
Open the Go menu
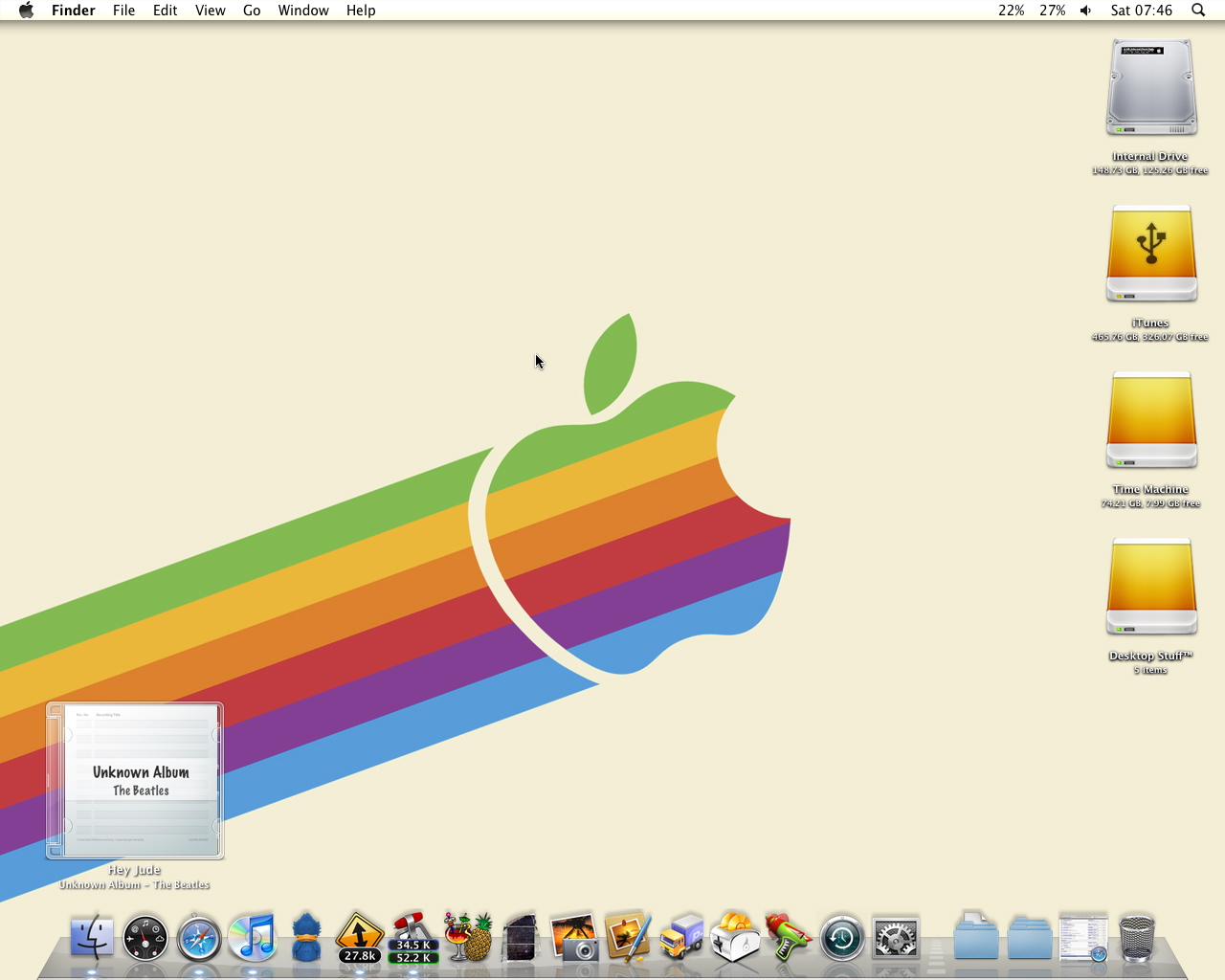[252, 11]
